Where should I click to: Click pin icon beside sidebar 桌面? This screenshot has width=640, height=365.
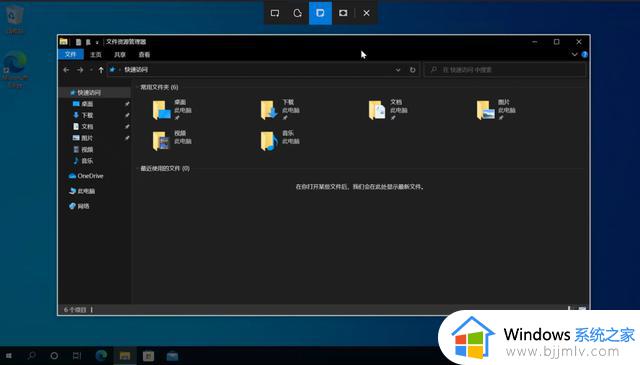click(127, 104)
